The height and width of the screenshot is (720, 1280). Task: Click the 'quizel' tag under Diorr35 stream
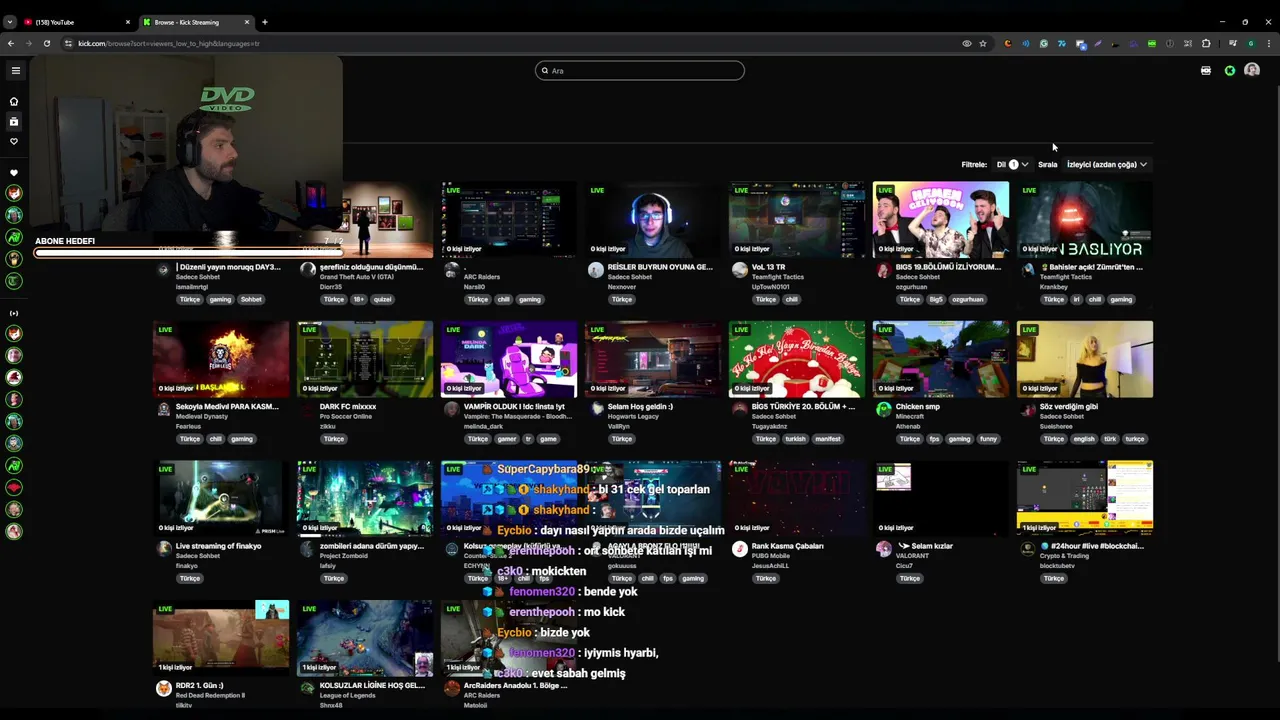[382, 299]
